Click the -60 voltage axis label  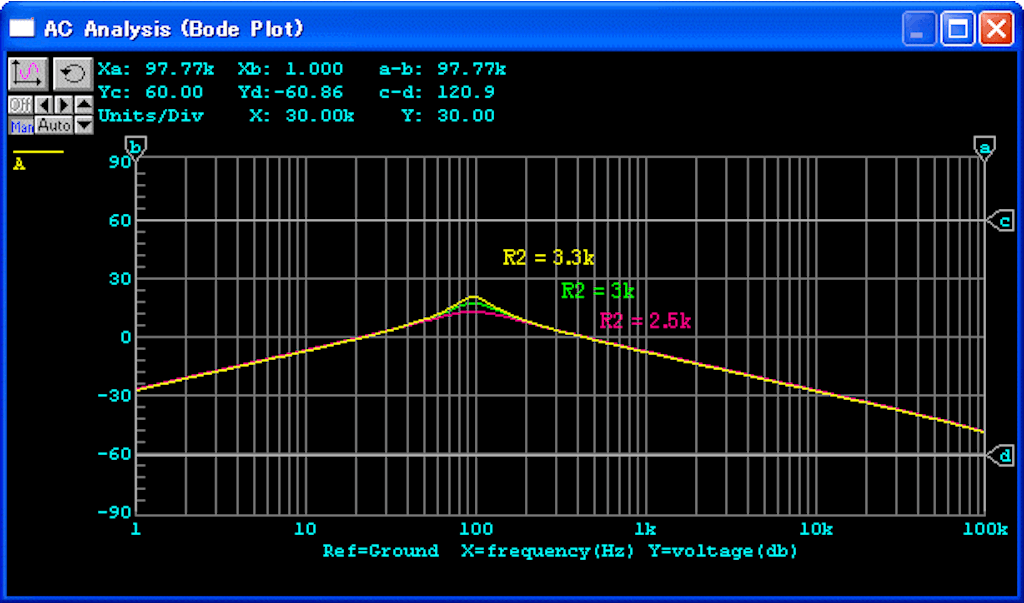(114, 455)
